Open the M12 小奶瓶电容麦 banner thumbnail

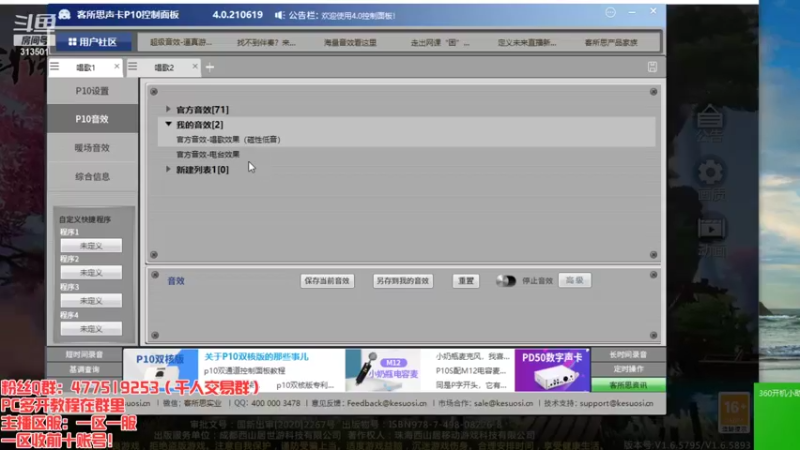pos(383,370)
